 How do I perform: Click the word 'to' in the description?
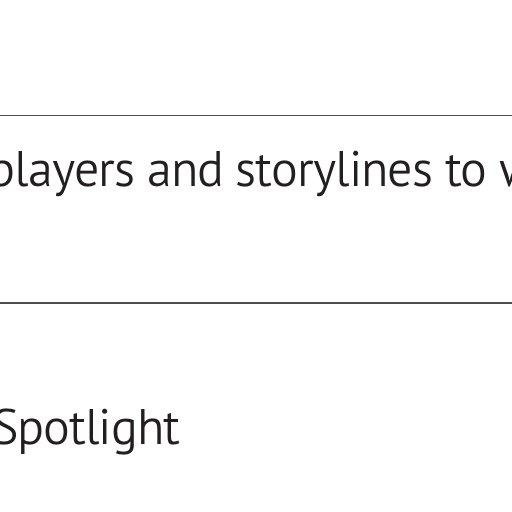pyautogui.click(x=465, y=172)
